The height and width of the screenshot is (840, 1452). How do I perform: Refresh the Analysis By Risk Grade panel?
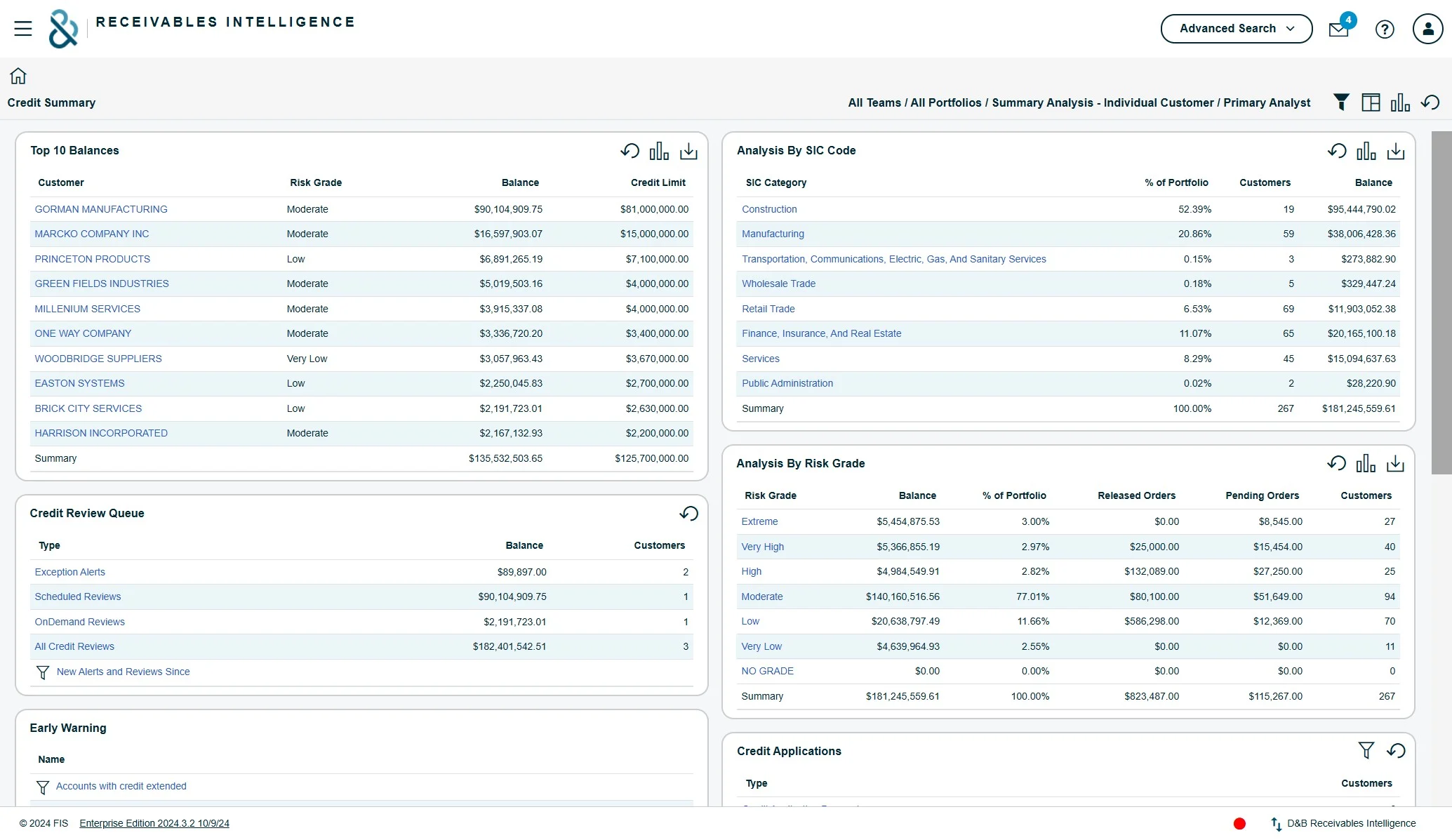coord(1337,463)
